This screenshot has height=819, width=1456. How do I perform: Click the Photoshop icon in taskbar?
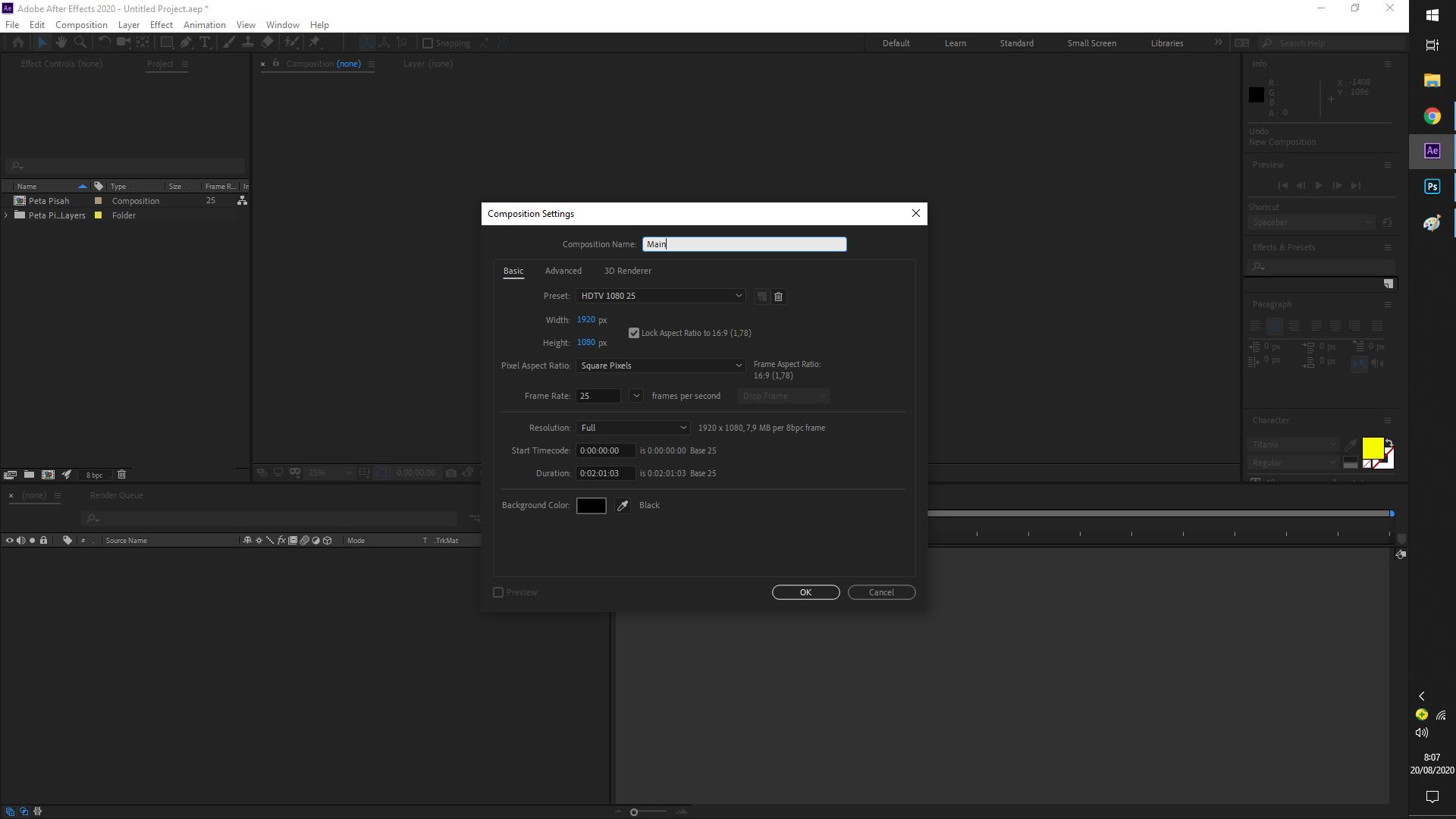pos(1432,187)
